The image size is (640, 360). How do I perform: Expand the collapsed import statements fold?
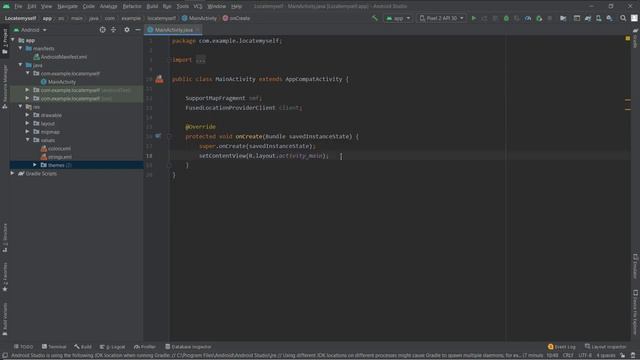[200, 60]
